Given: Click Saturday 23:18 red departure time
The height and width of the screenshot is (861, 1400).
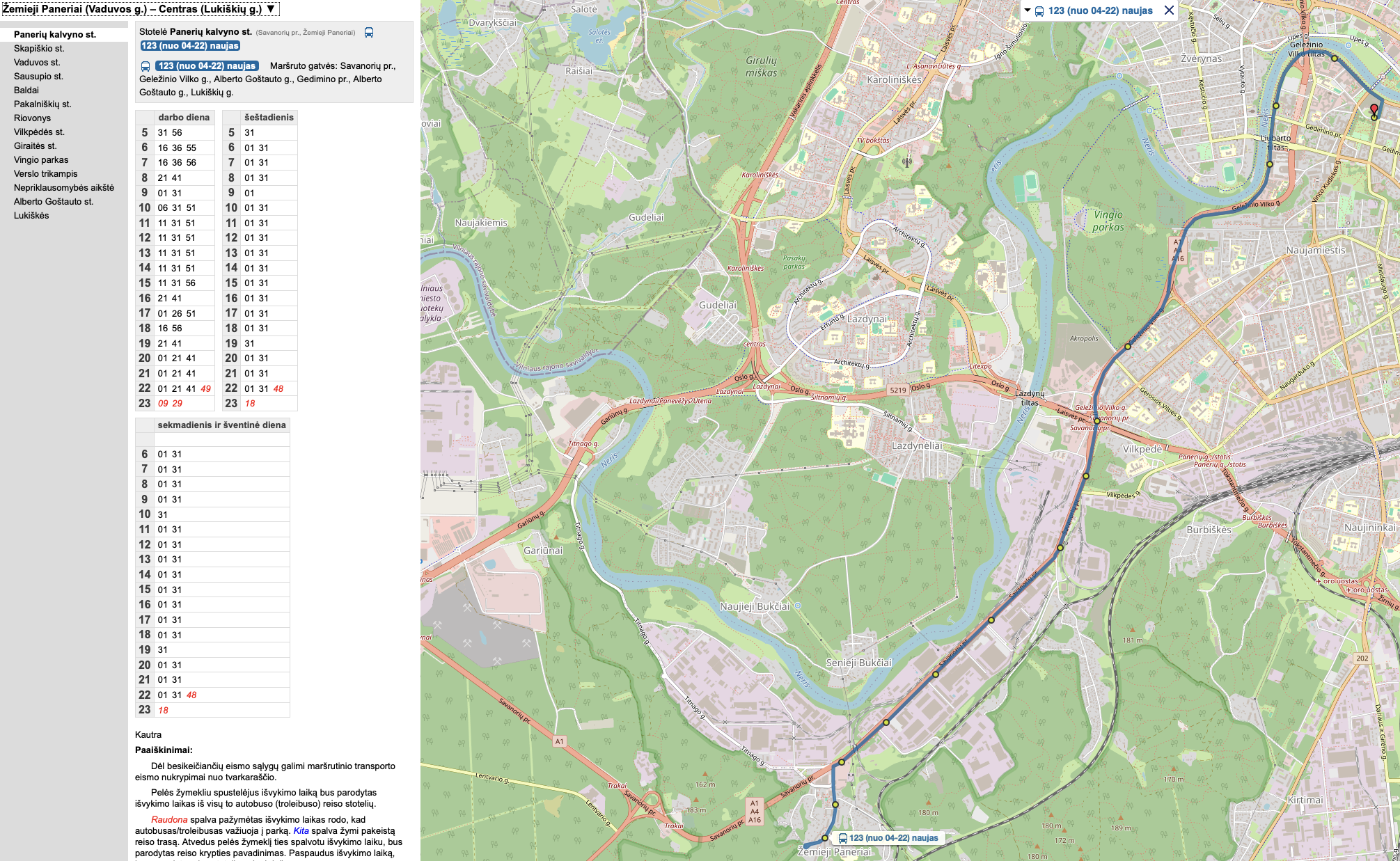Looking at the screenshot, I should (250, 403).
